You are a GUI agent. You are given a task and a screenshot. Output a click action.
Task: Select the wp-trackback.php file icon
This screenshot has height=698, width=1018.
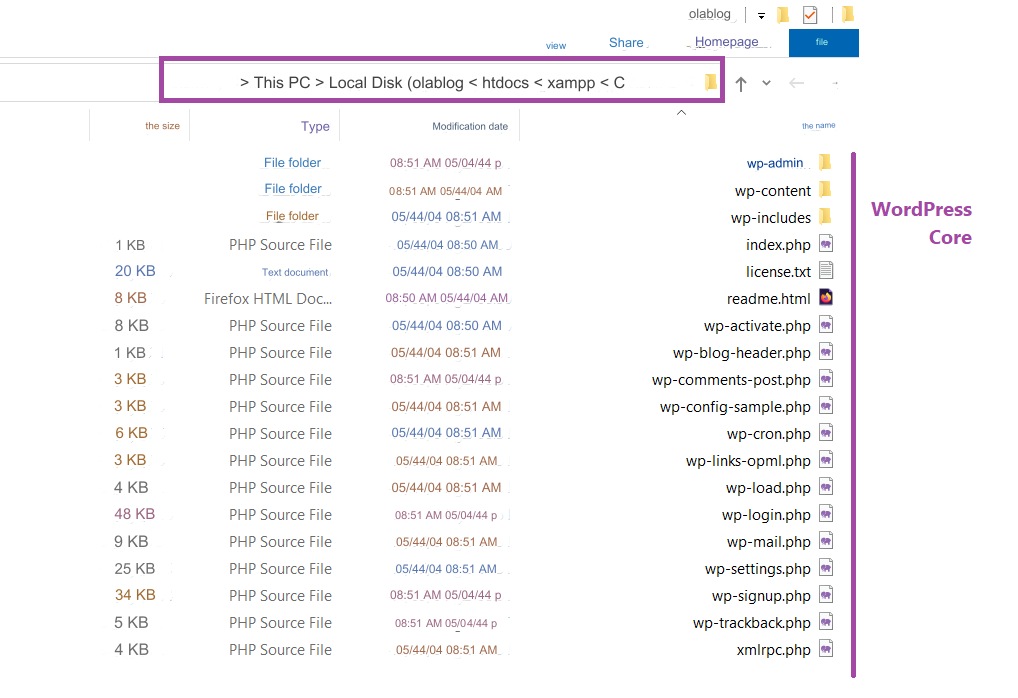826,622
